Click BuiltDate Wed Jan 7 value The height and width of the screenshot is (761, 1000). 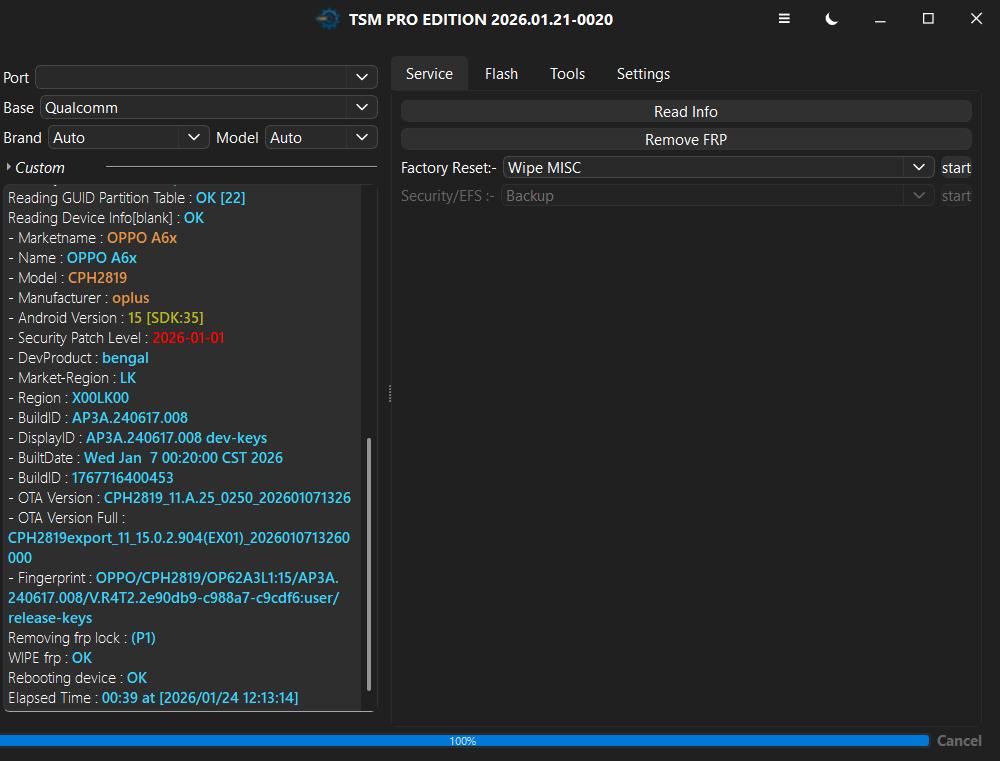tap(184, 457)
